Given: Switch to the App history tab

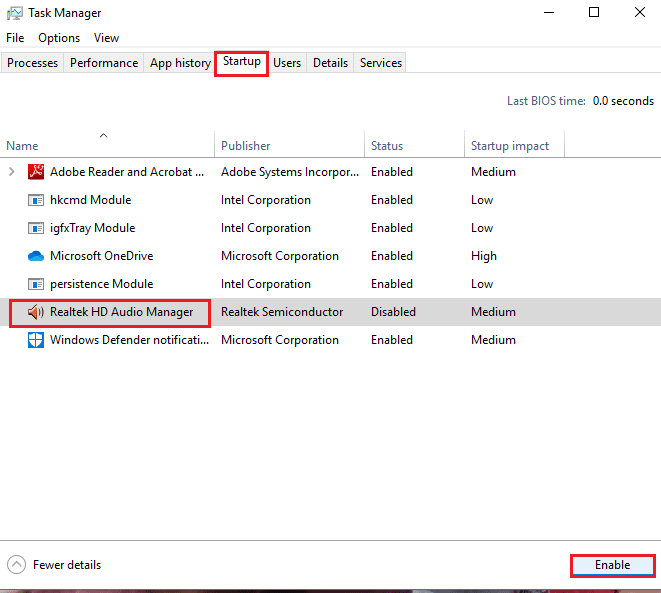Looking at the screenshot, I should [180, 63].
